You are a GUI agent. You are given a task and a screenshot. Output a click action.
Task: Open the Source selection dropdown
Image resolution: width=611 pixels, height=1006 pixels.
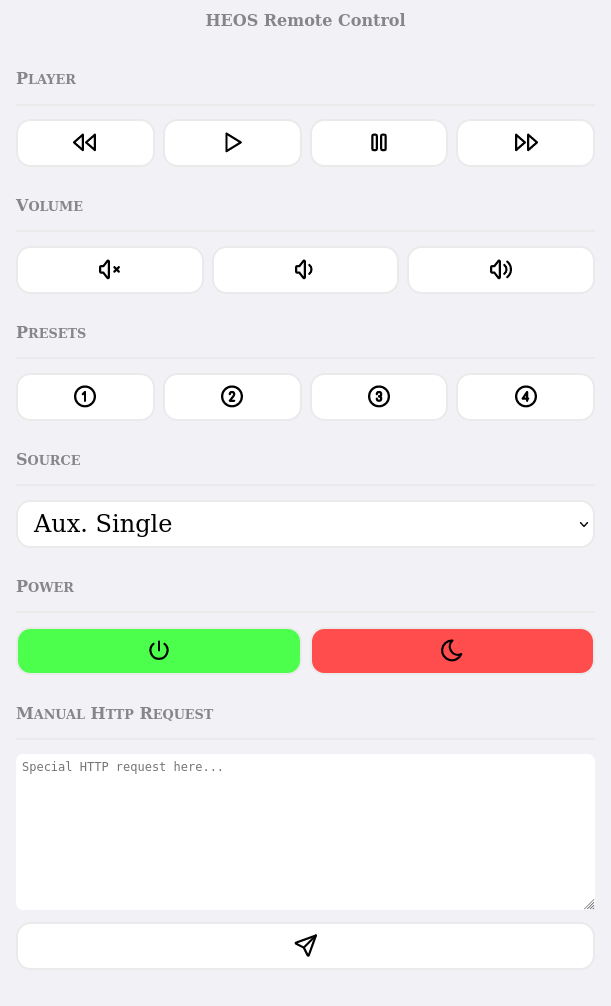pyautogui.click(x=305, y=523)
